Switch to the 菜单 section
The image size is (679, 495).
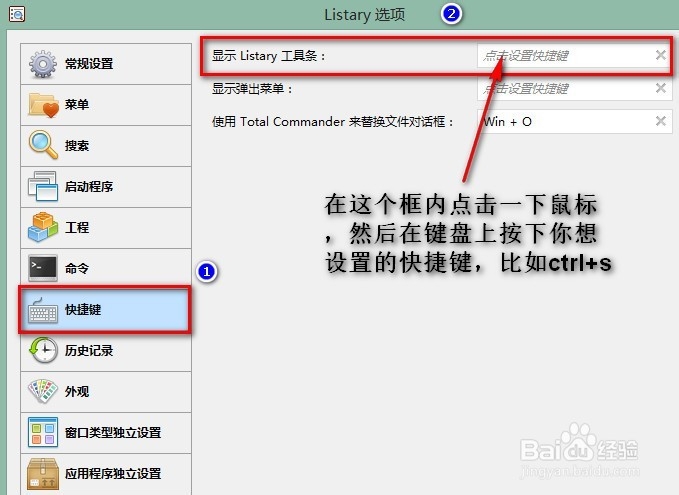pyautogui.click(x=106, y=105)
